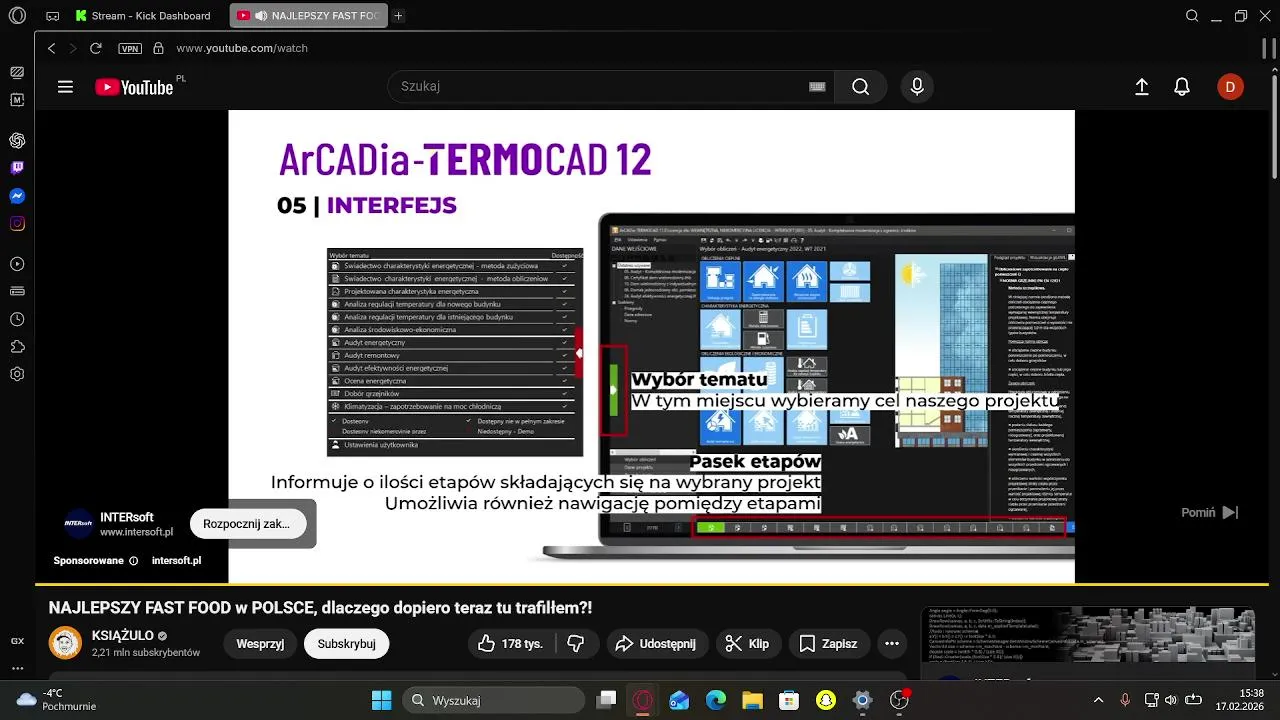Viewport: 1280px width, 720px height.
Task: Open GX corner icon in sidebar
Action: 17,641
